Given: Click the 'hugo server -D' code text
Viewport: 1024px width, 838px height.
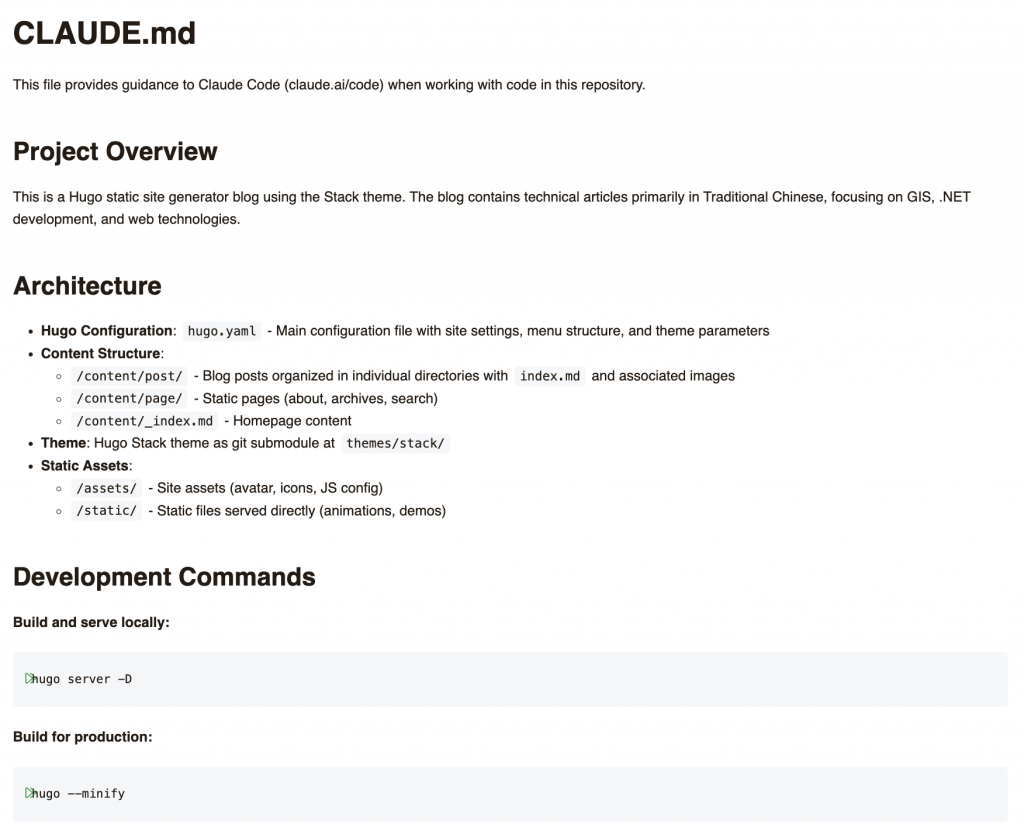Looking at the screenshot, I should point(82,679).
